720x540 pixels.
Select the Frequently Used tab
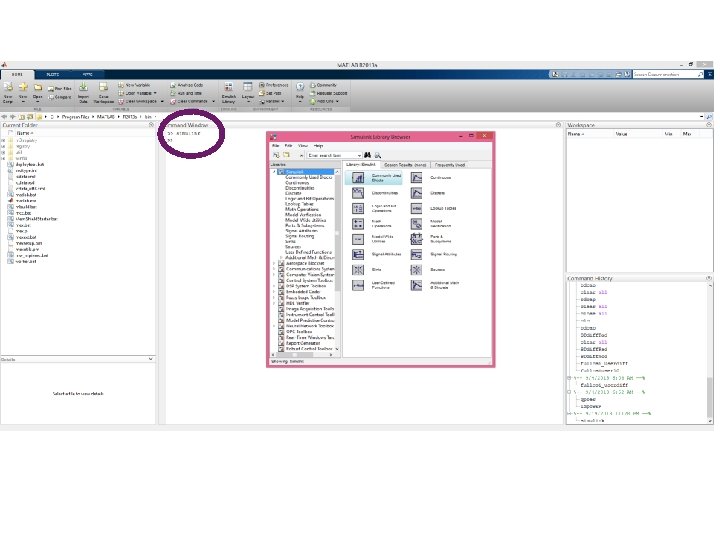(x=450, y=164)
